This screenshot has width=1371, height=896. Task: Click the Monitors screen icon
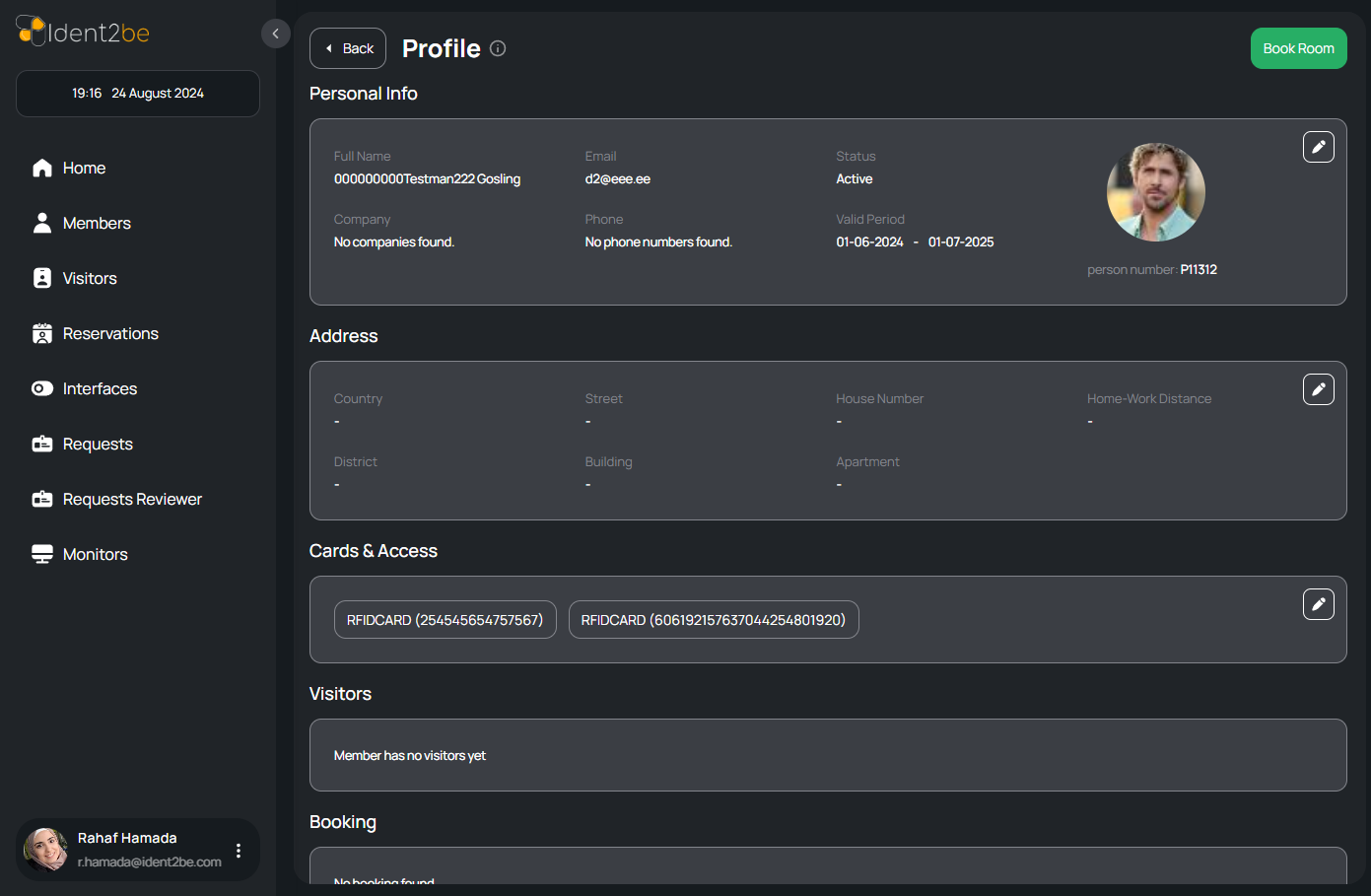point(42,554)
